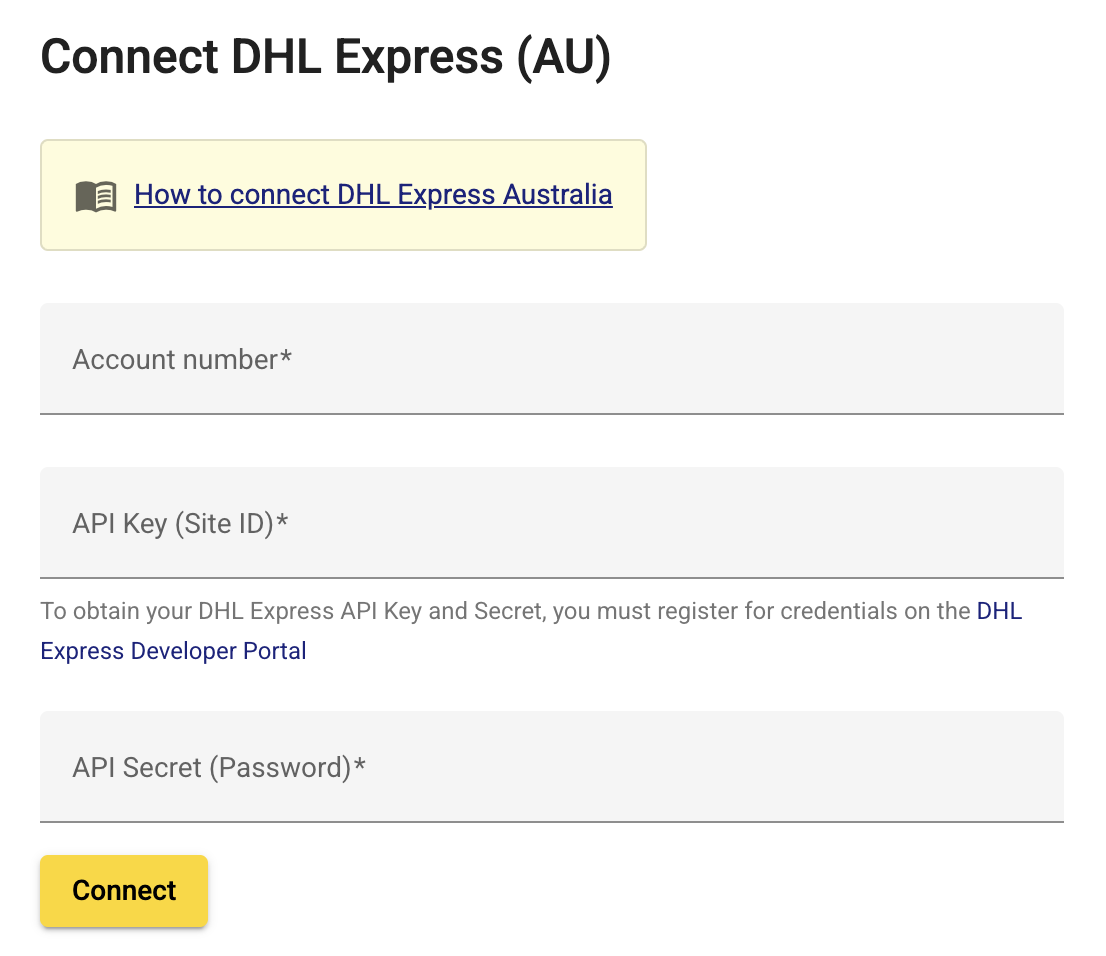Select the API Secret (Password) field
Image resolution: width=1106 pixels, height=956 pixels.
[x=552, y=767]
